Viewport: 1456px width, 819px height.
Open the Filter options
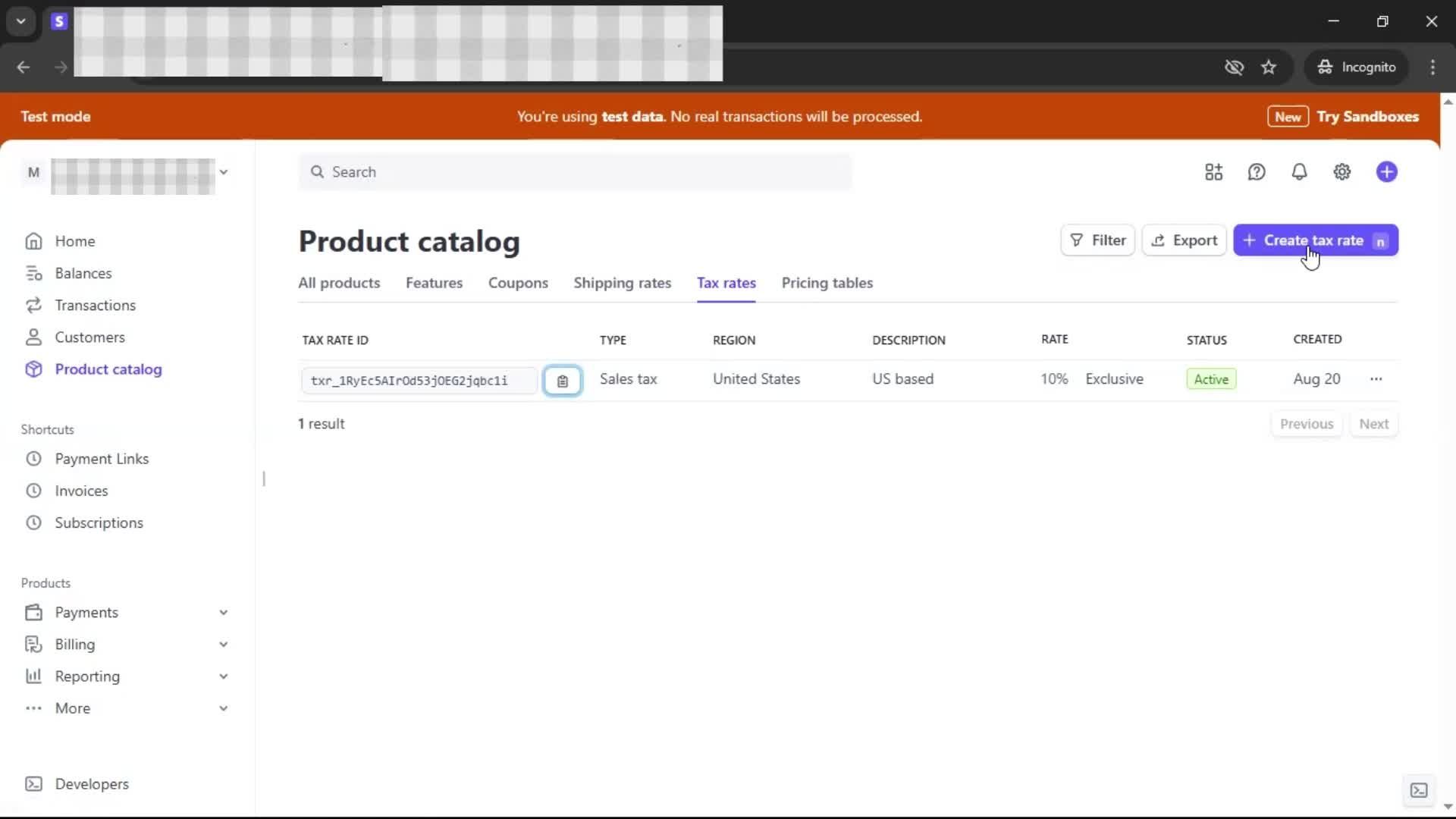pyautogui.click(x=1097, y=240)
